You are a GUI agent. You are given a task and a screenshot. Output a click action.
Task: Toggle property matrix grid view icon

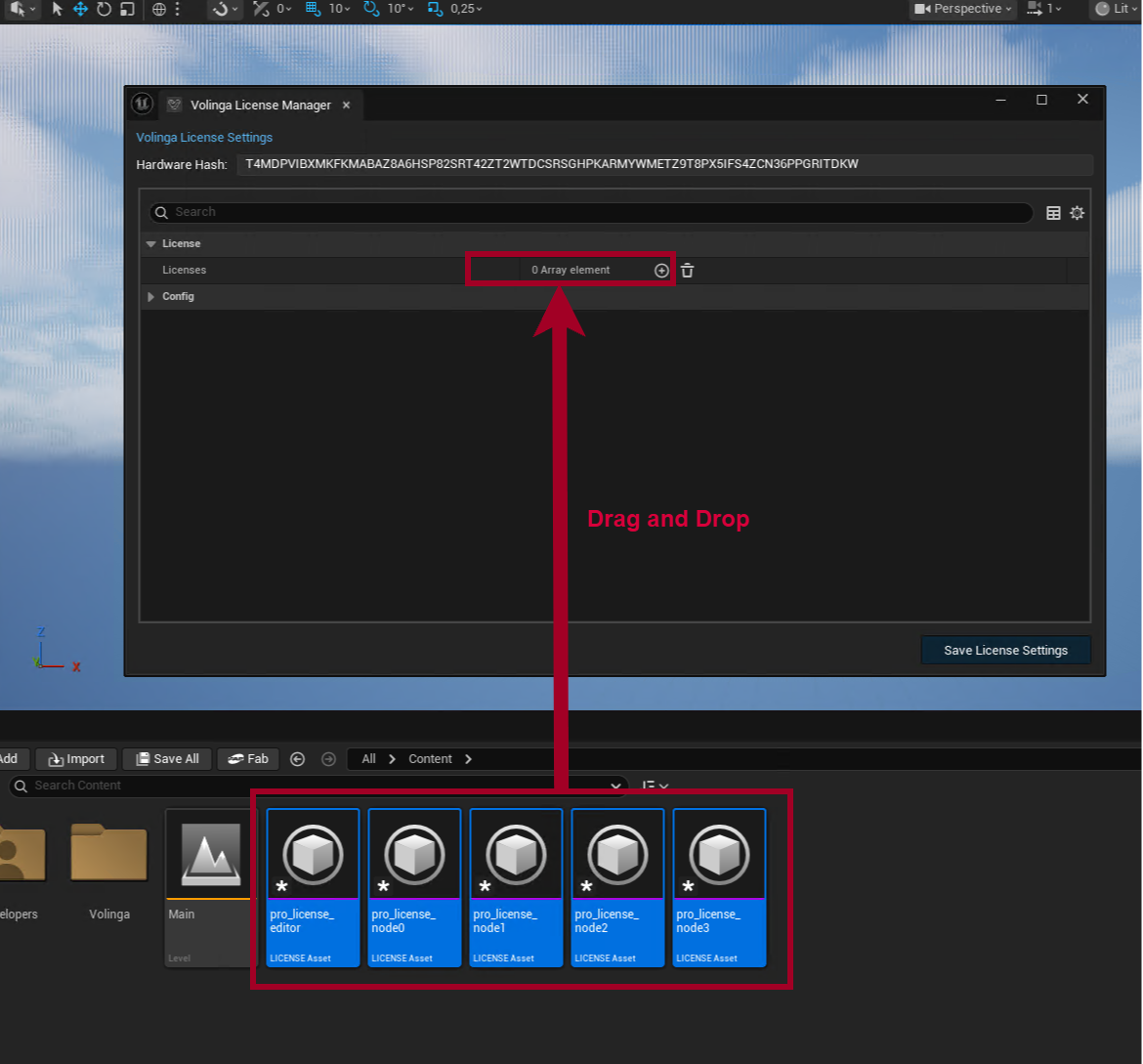pyautogui.click(x=1053, y=213)
